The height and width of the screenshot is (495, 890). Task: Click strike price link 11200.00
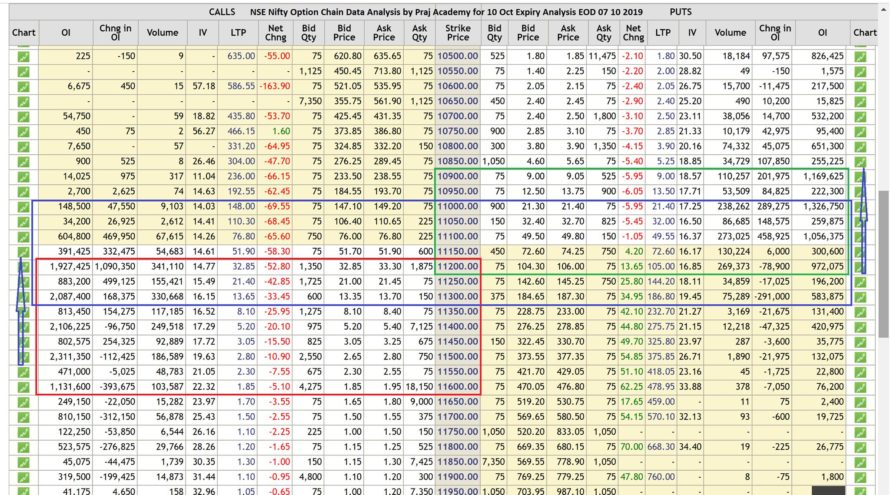click(457, 267)
